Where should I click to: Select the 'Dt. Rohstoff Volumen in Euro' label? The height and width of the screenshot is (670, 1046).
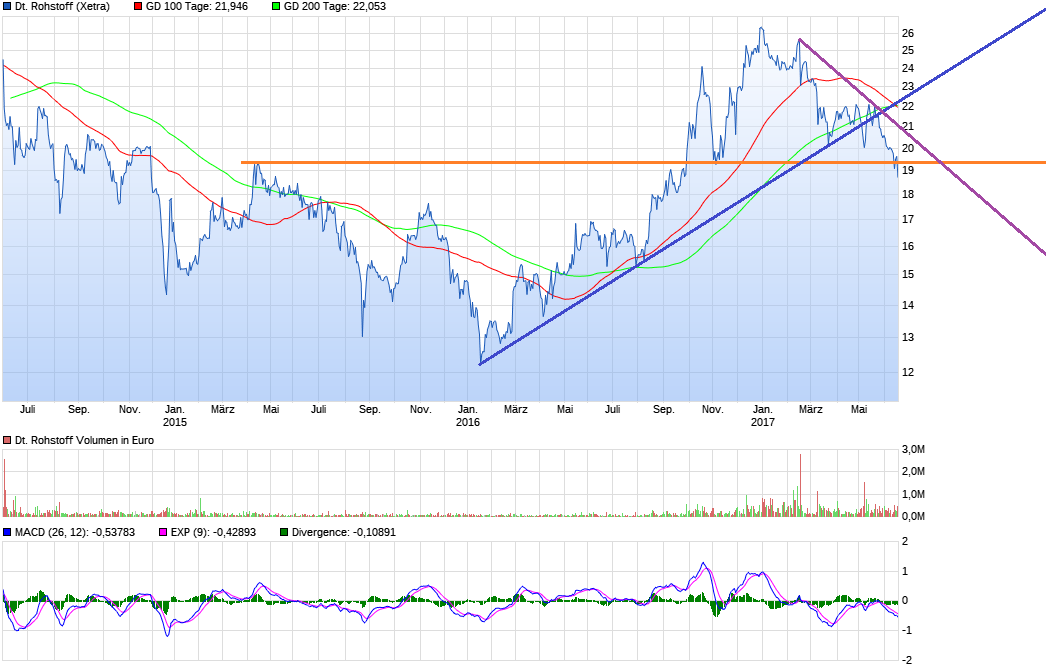click(x=84, y=440)
